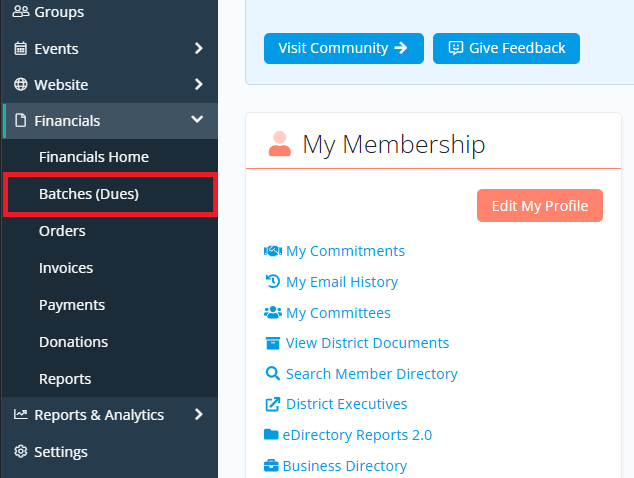Screen dimensions: 634x478
Task: Open the Business Directory link
Action: click(344, 466)
